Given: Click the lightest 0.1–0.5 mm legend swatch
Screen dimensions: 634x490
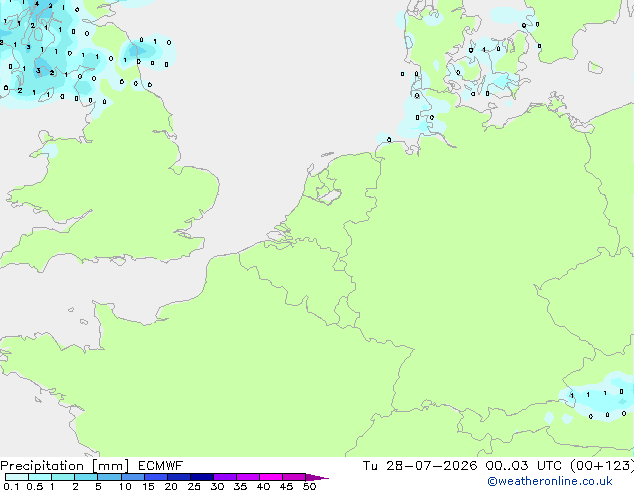Looking at the screenshot, I should (x=17, y=477).
